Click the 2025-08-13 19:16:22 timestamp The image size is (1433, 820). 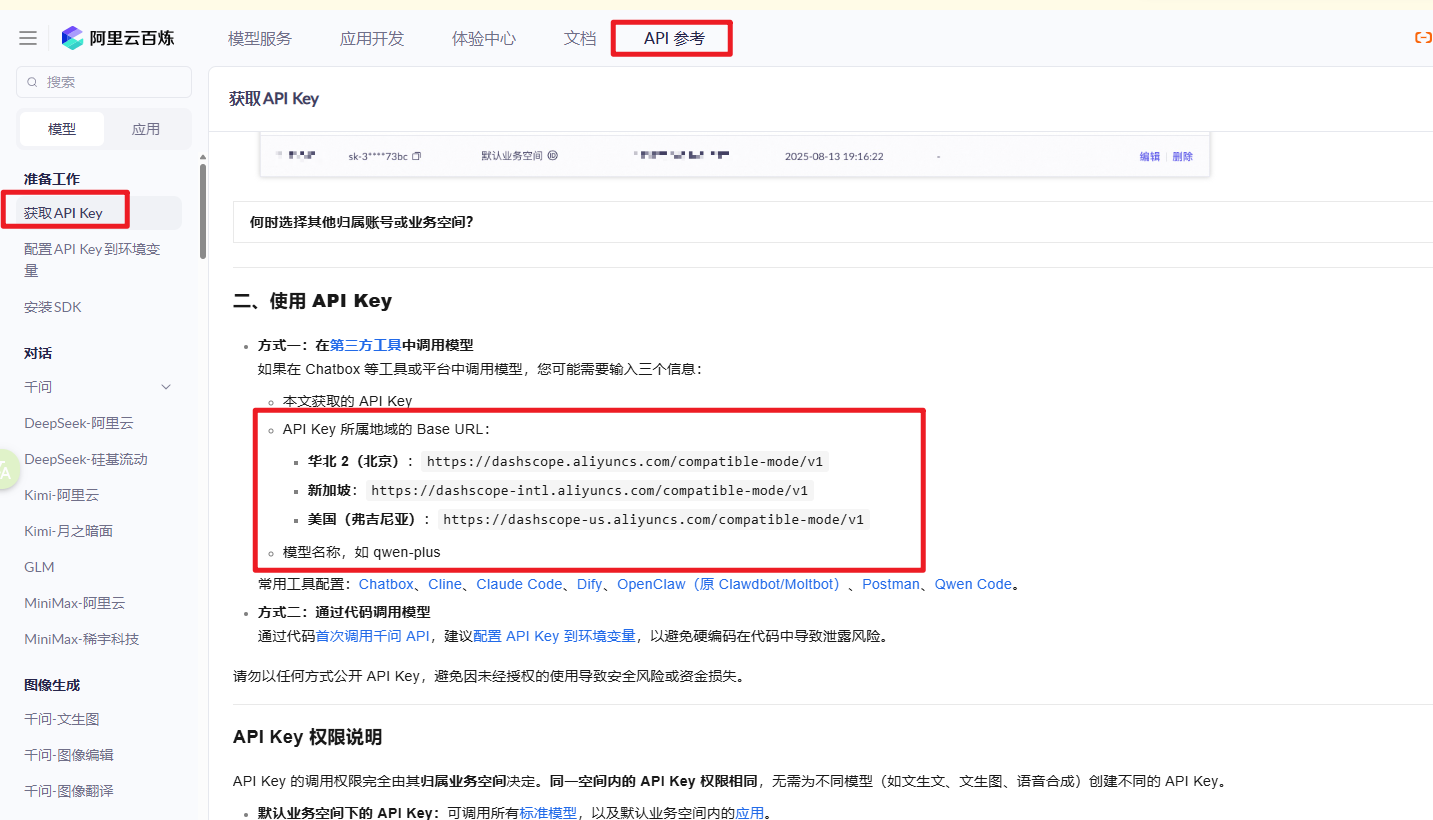click(x=834, y=156)
